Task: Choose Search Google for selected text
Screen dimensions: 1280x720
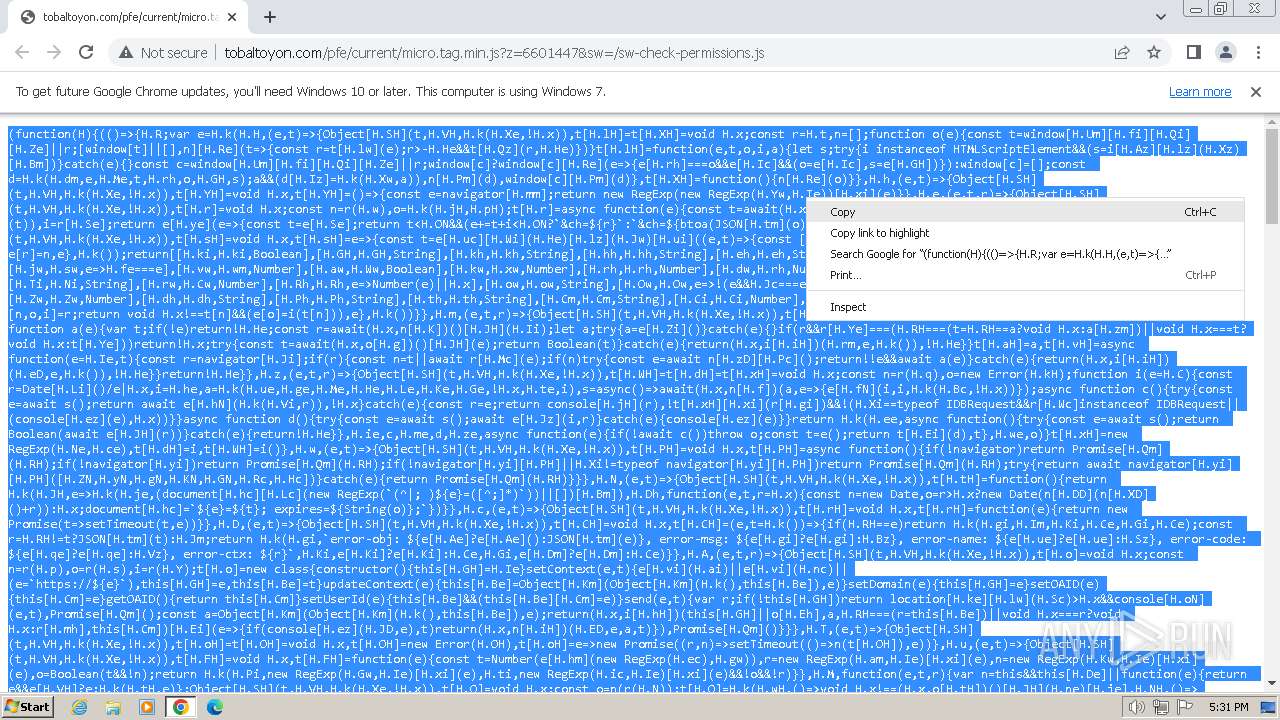Action: point(1024,254)
